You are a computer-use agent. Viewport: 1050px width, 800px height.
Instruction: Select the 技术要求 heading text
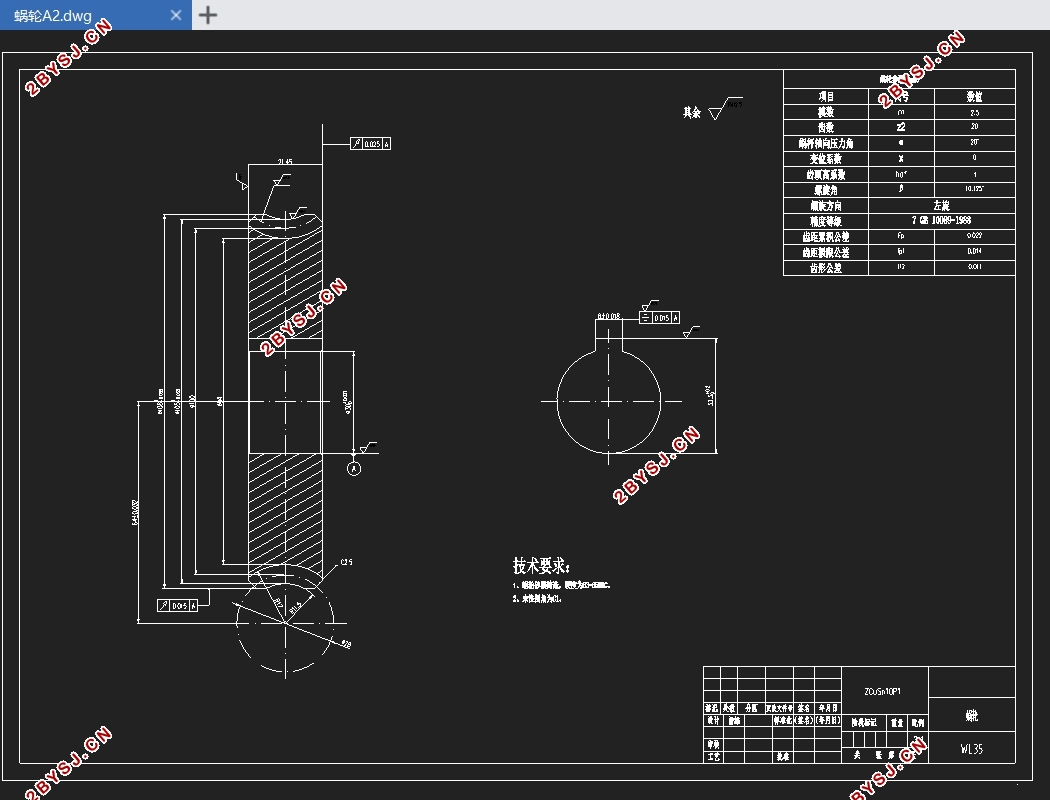coord(540,566)
